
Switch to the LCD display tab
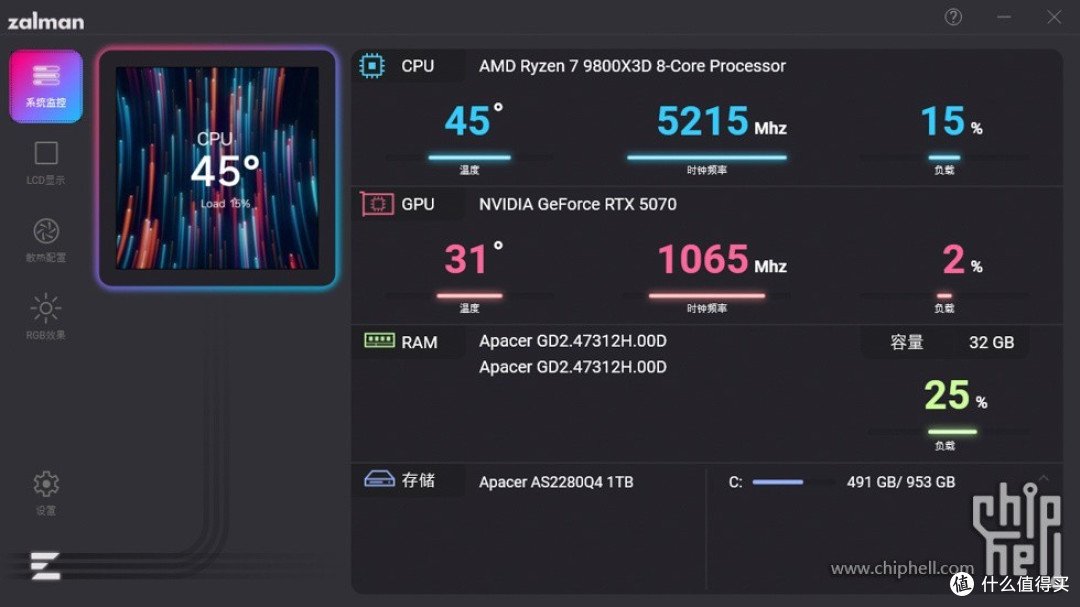pos(46,163)
